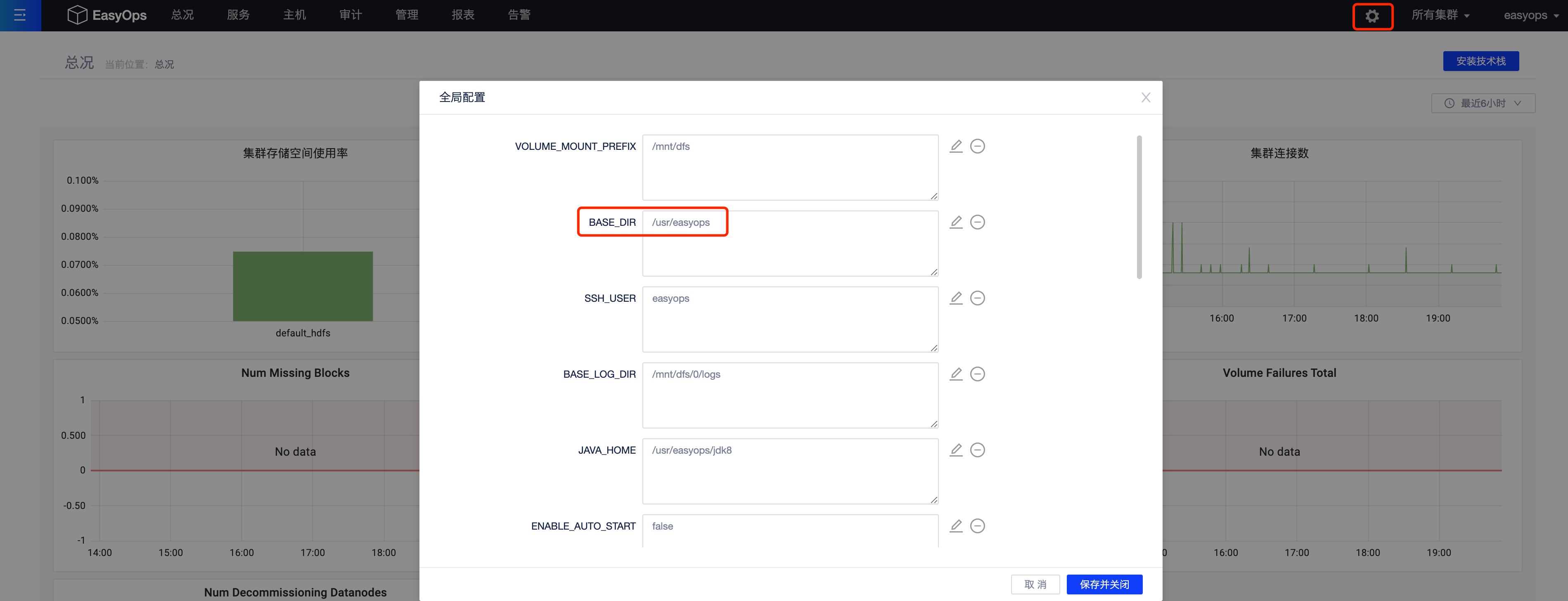Edit SSH_USER using its pencil icon
This screenshot has width=1568, height=601.
(x=956, y=298)
